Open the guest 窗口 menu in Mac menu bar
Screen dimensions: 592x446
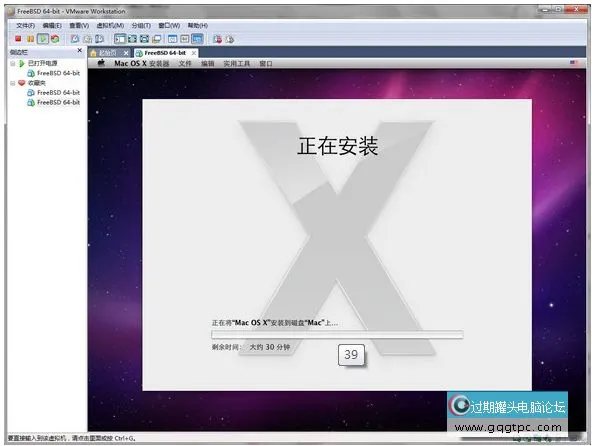266,63
